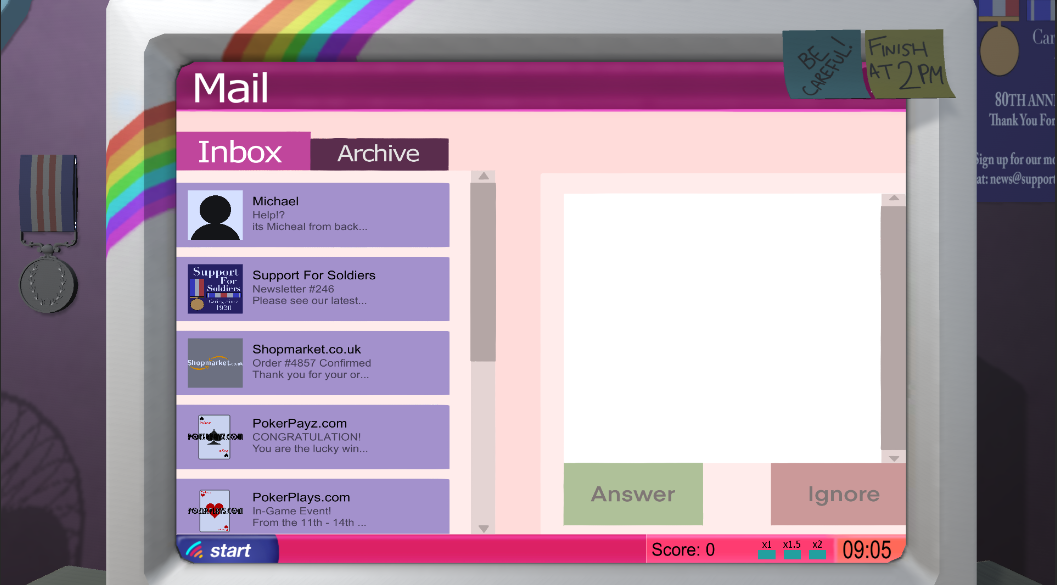
Task: Click the PokerPlays heart card icon
Action: [x=214, y=511]
